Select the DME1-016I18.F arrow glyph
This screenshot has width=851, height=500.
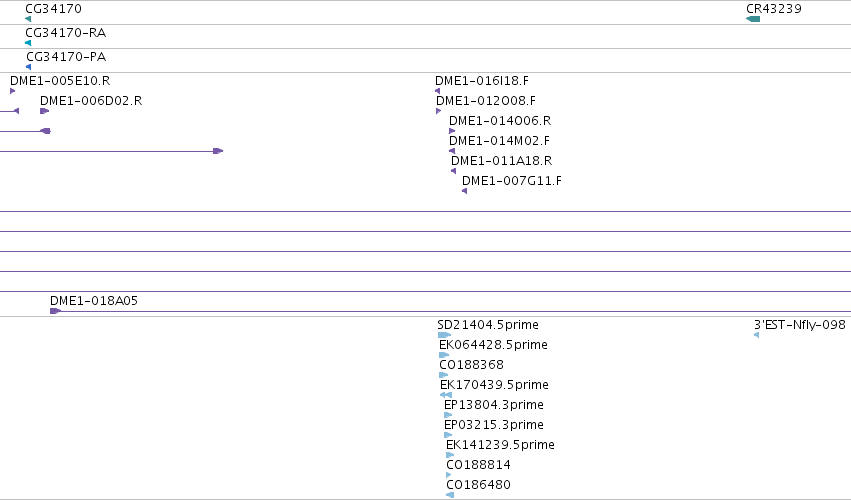pos(437,91)
